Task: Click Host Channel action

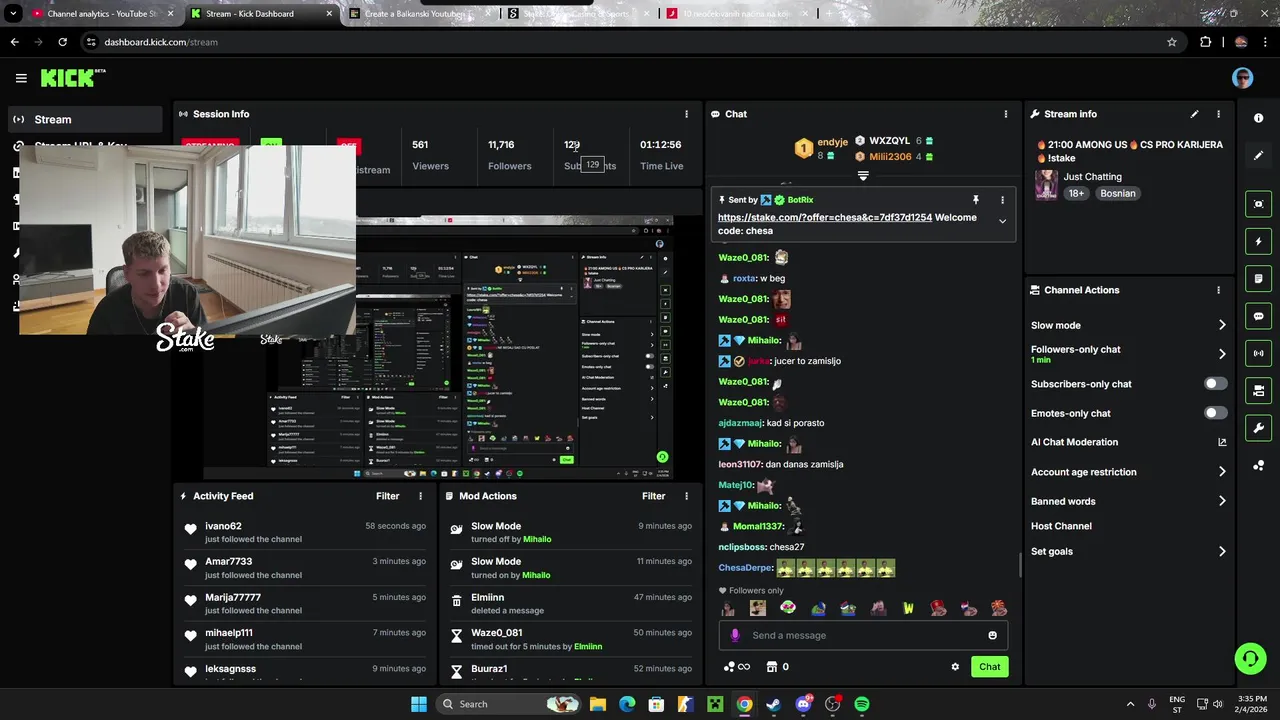Action: [1061, 526]
